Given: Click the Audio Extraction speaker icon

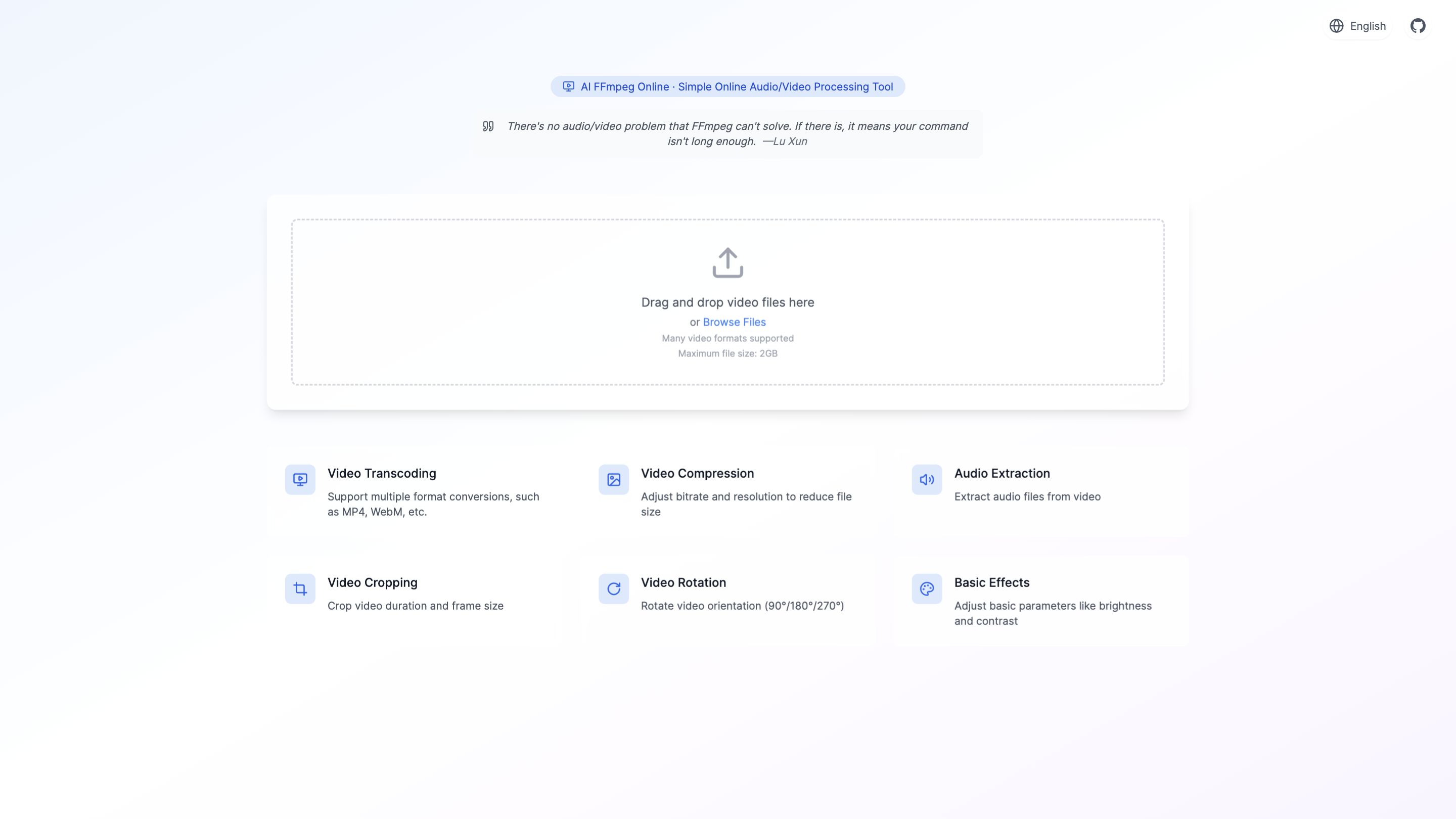Looking at the screenshot, I should coord(926,479).
